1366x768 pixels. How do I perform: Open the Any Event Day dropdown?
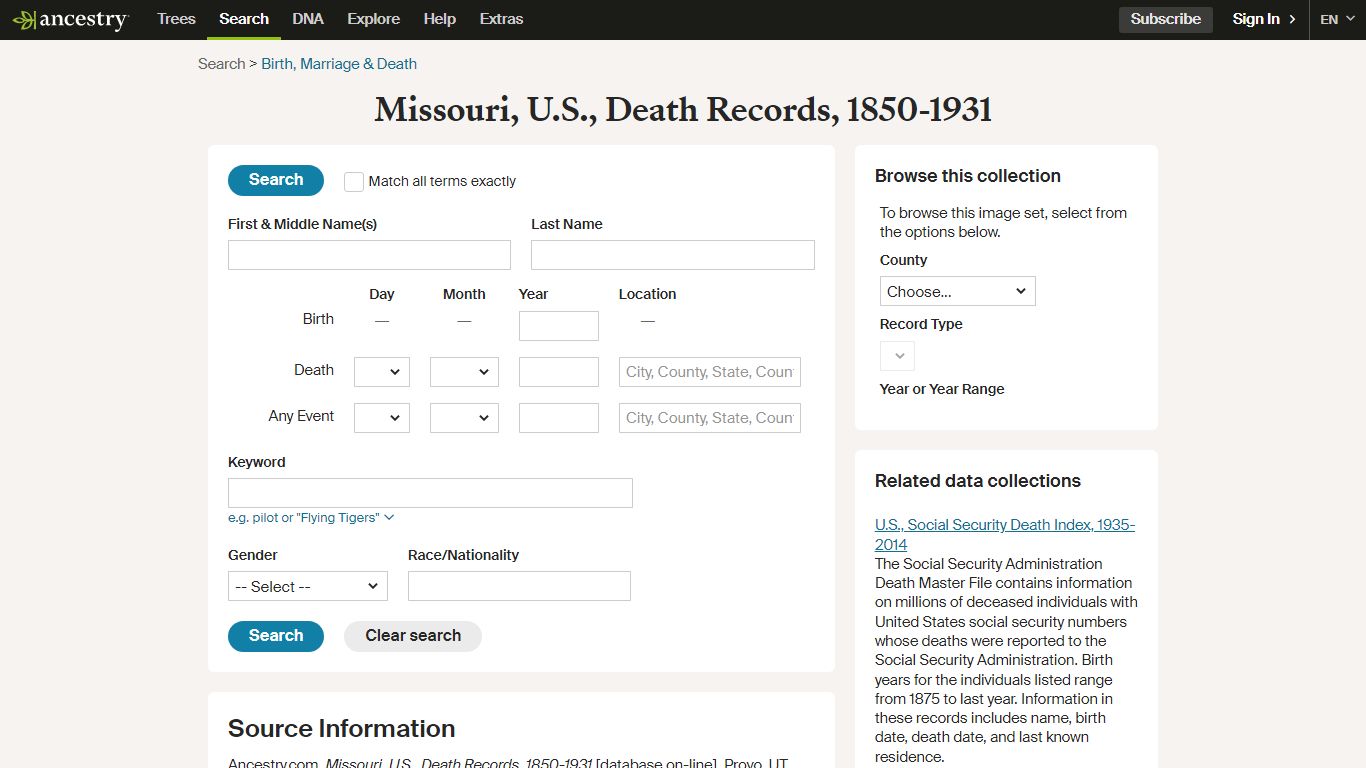[382, 418]
